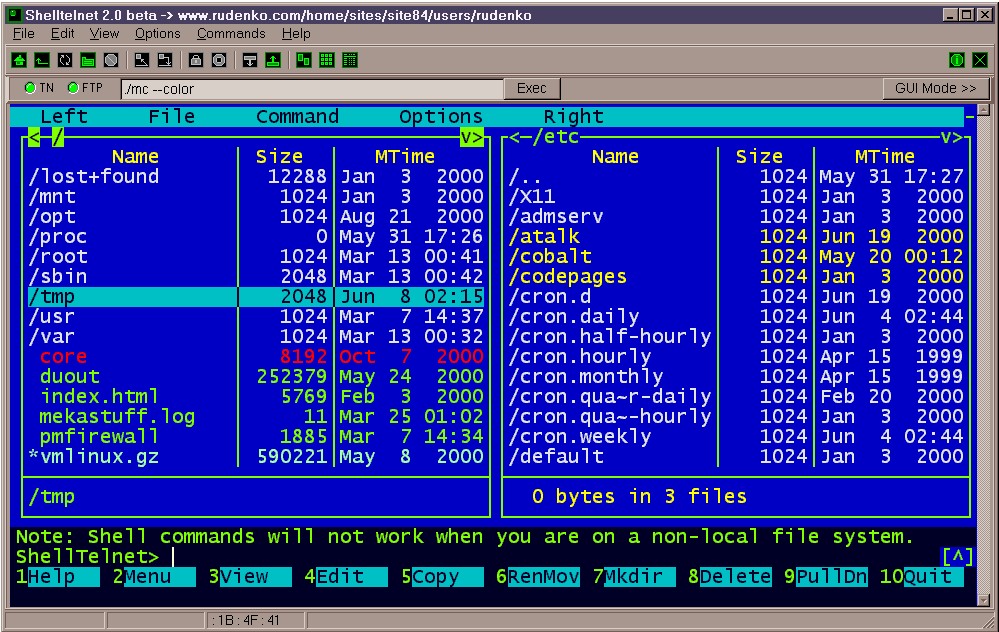Click the Download arrow toolbar icon

[250, 60]
